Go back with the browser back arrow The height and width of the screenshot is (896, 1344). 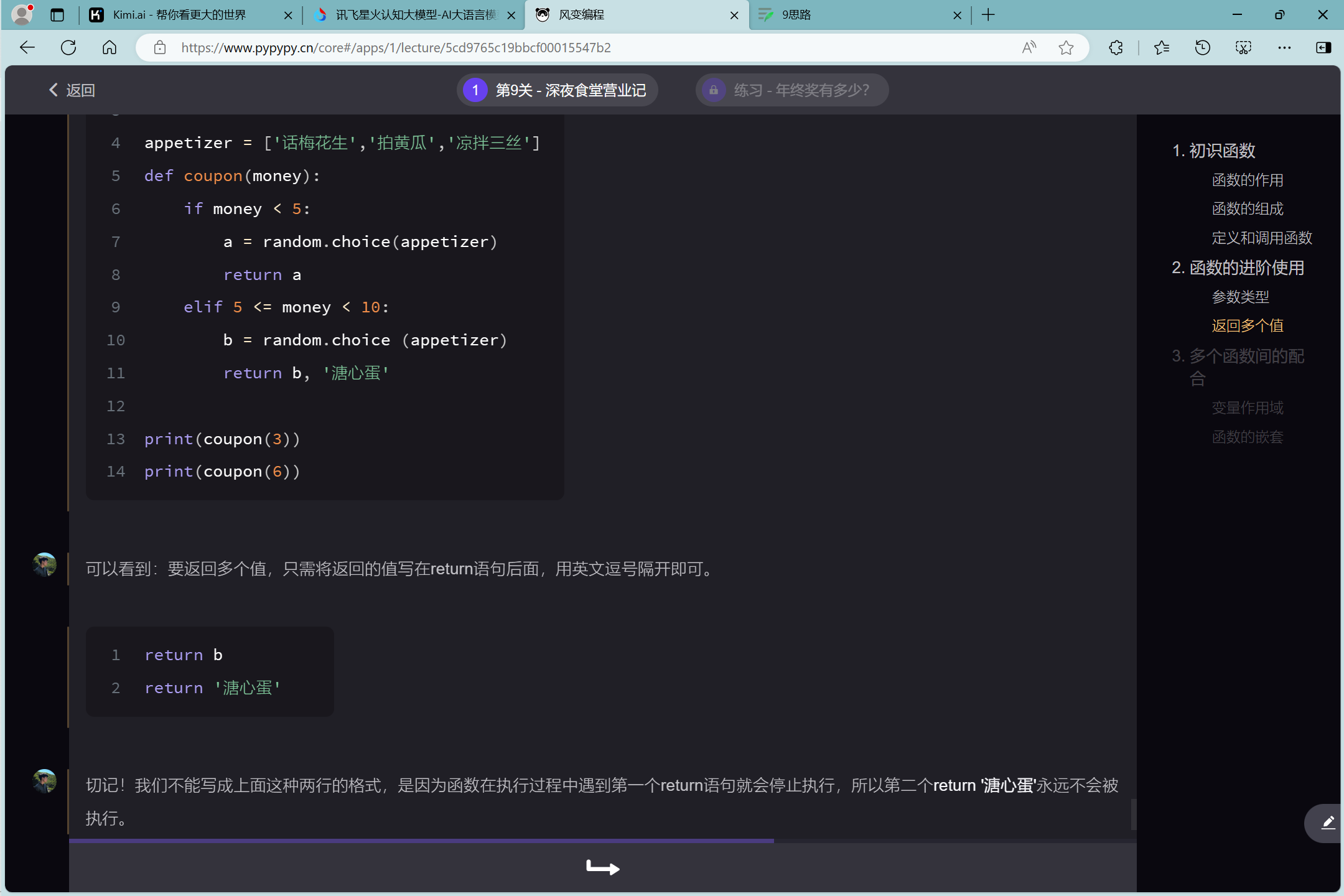tap(27, 47)
